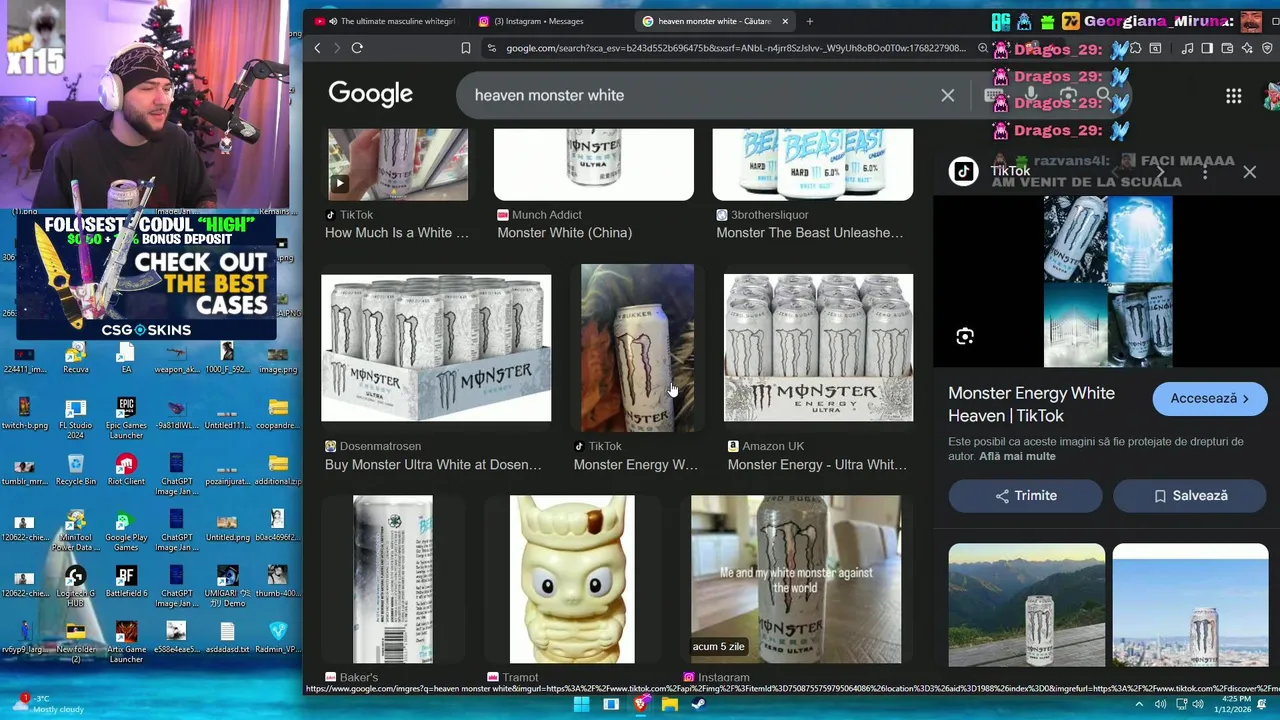Image resolution: width=1280 pixels, height=720 pixels.
Task: Open Artix Game Launcher desktop icon
Action: [126, 643]
